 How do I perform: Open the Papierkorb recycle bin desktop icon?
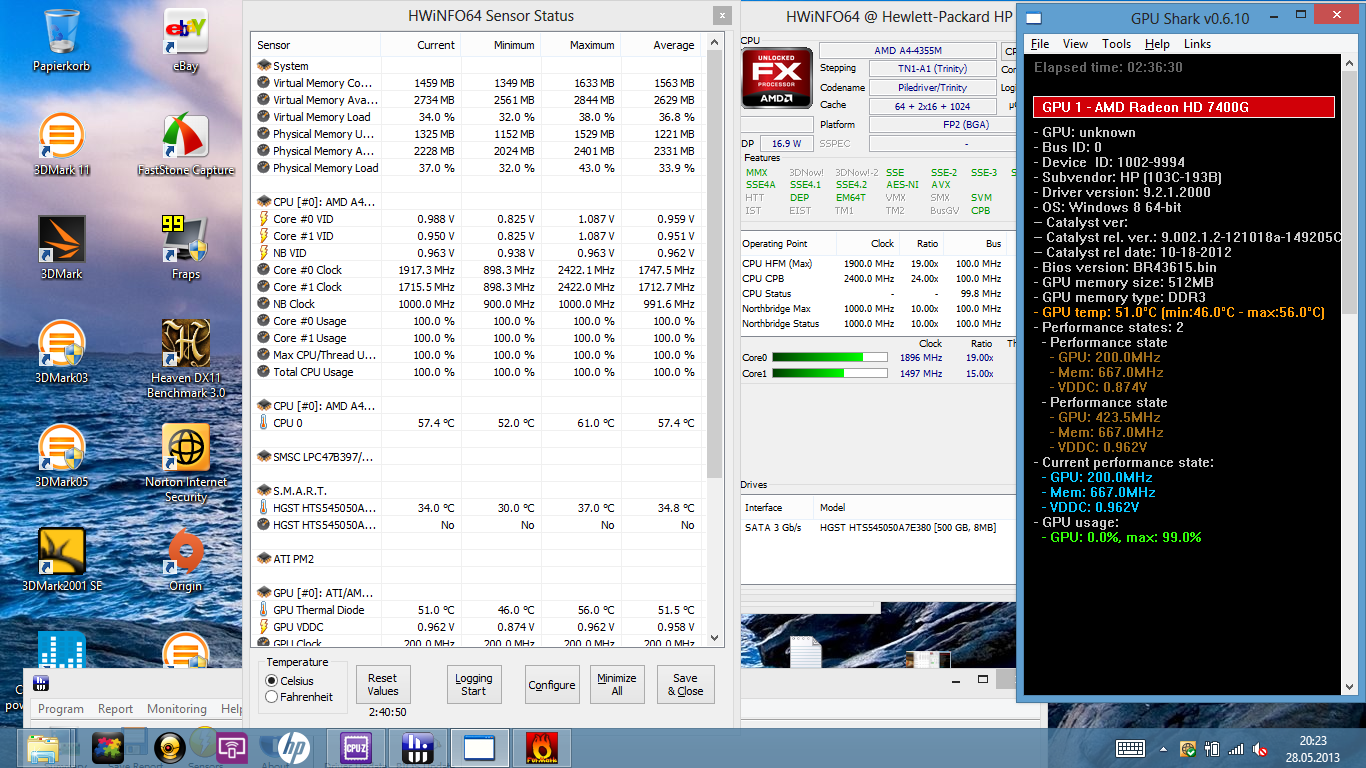(x=62, y=41)
